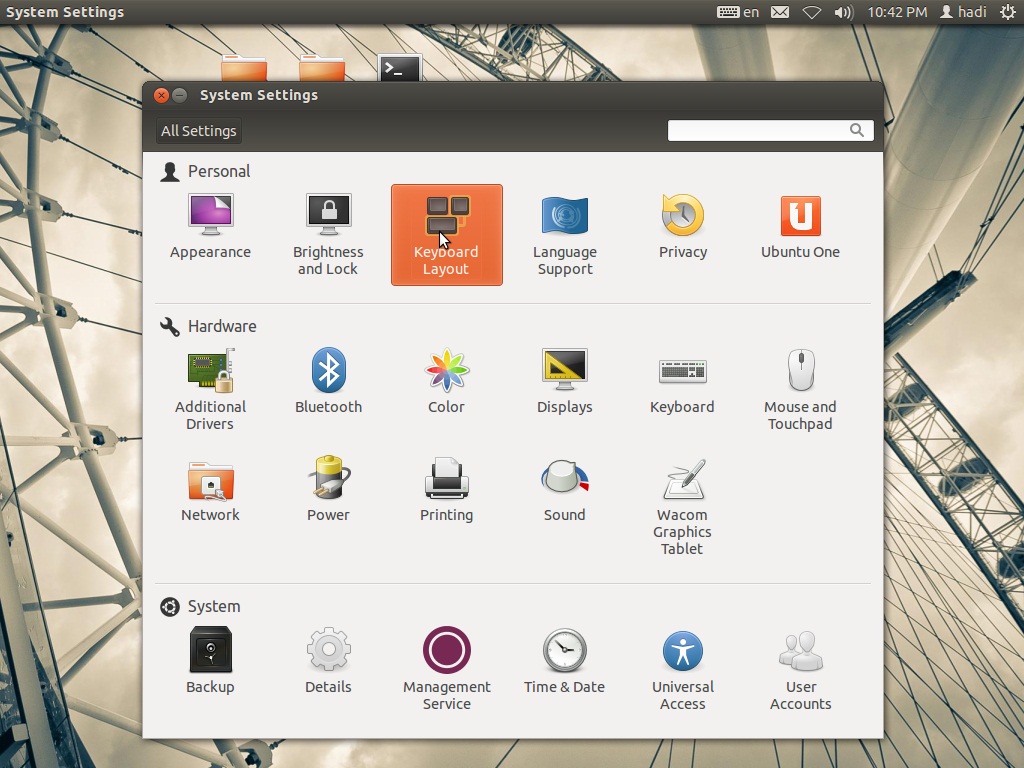1024x768 pixels.
Task: Open the keyboard language 'en' indicator
Action: point(739,12)
